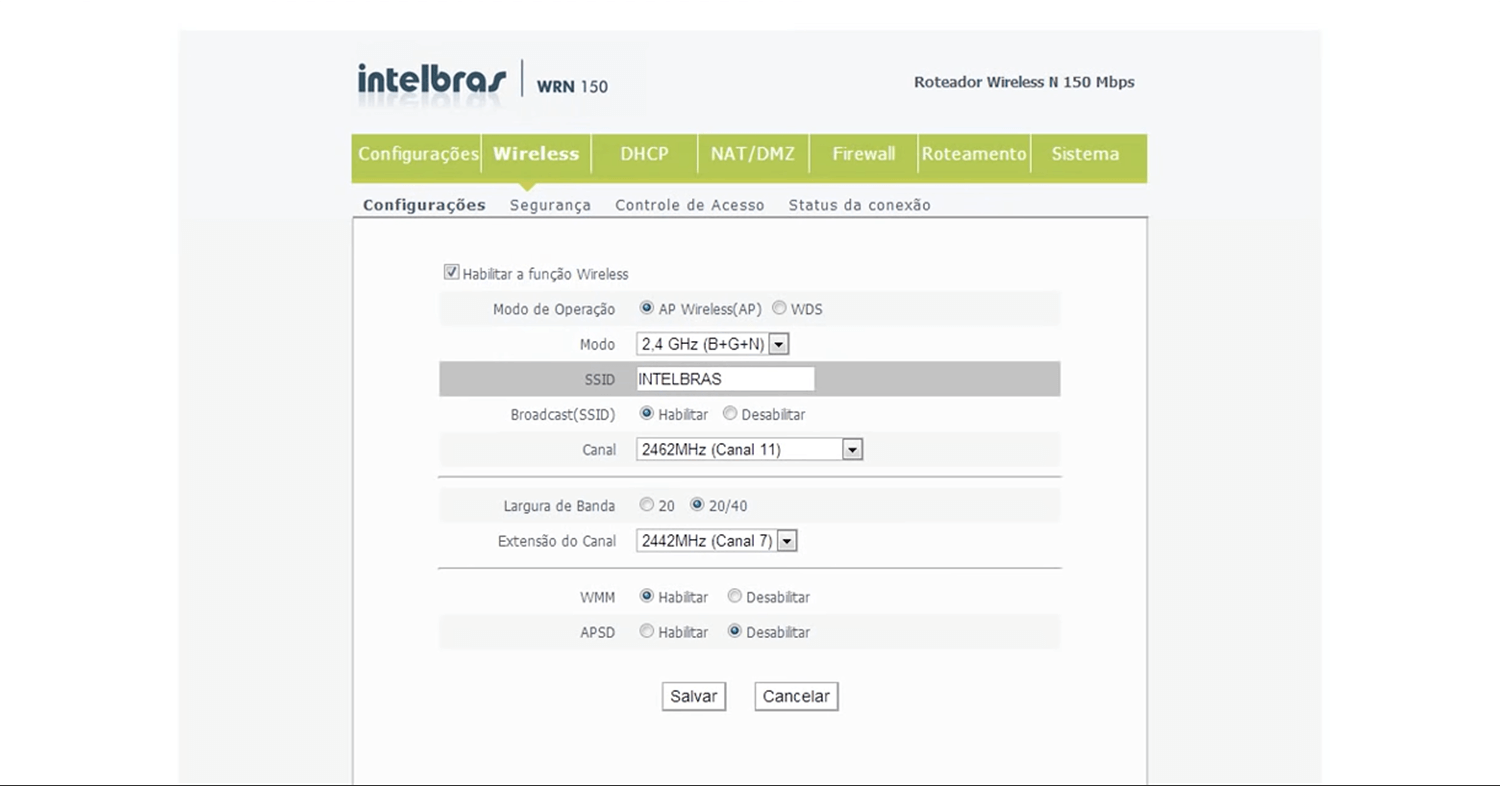Switch to the Firewall tab
This screenshot has height=786, width=1500.
(x=863, y=154)
